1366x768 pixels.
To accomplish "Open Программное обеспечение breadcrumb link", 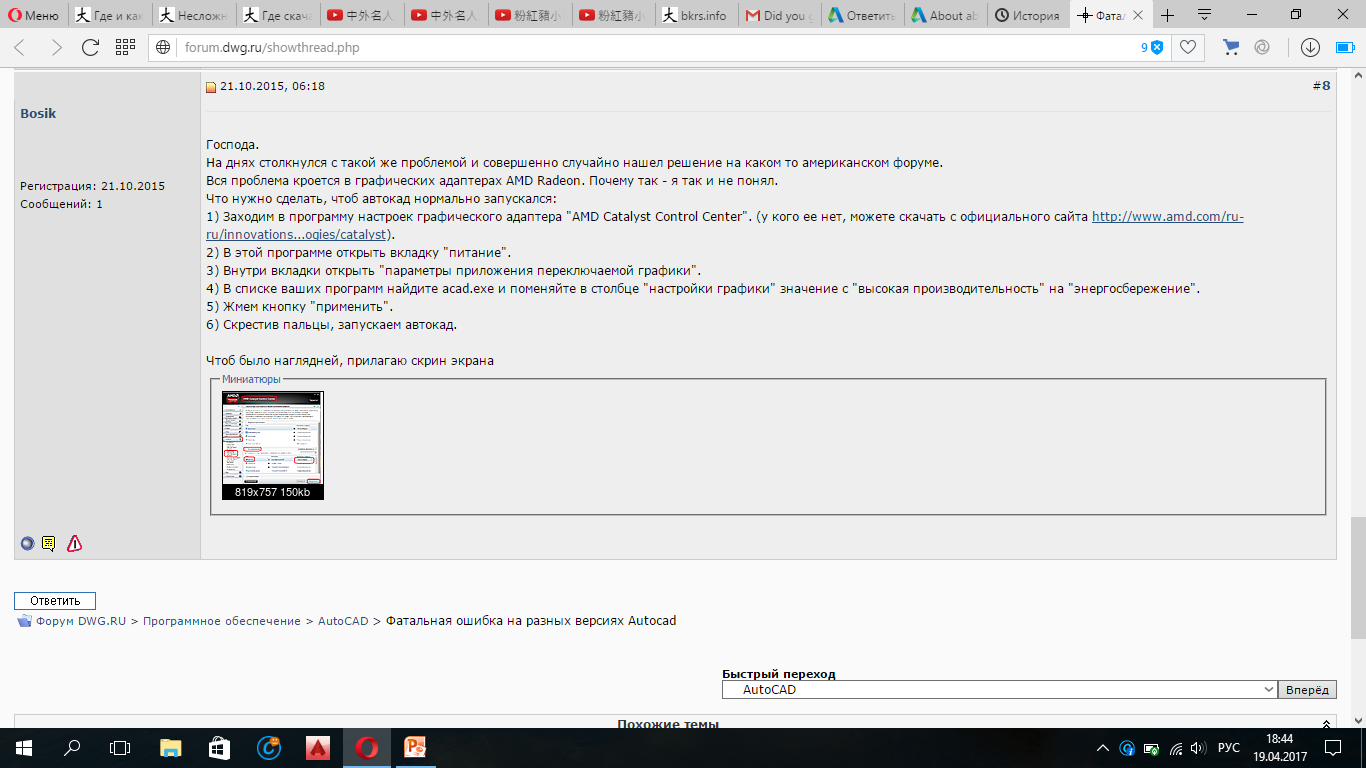I will [x=222, y=621].
